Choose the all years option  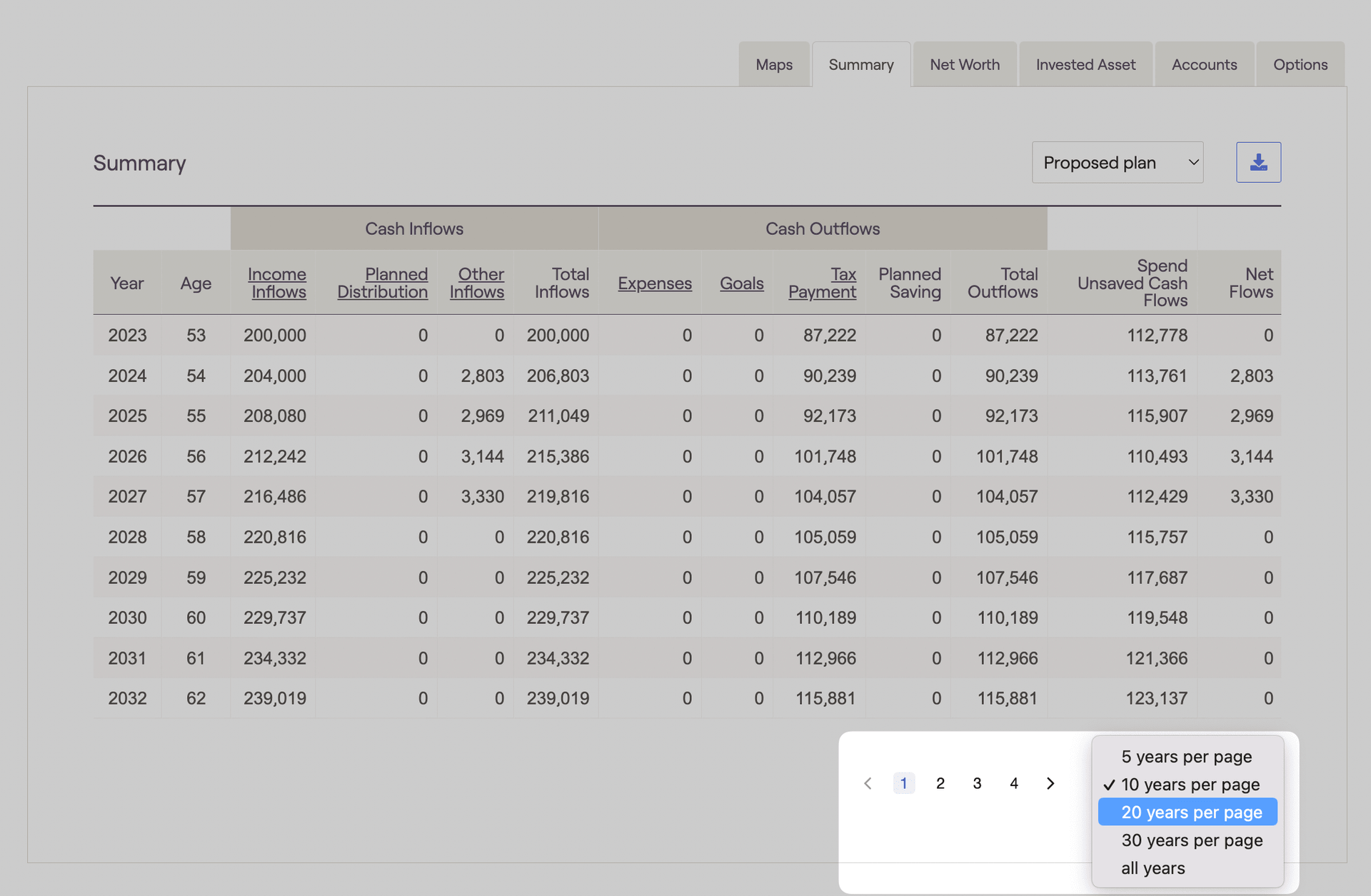1152,868
